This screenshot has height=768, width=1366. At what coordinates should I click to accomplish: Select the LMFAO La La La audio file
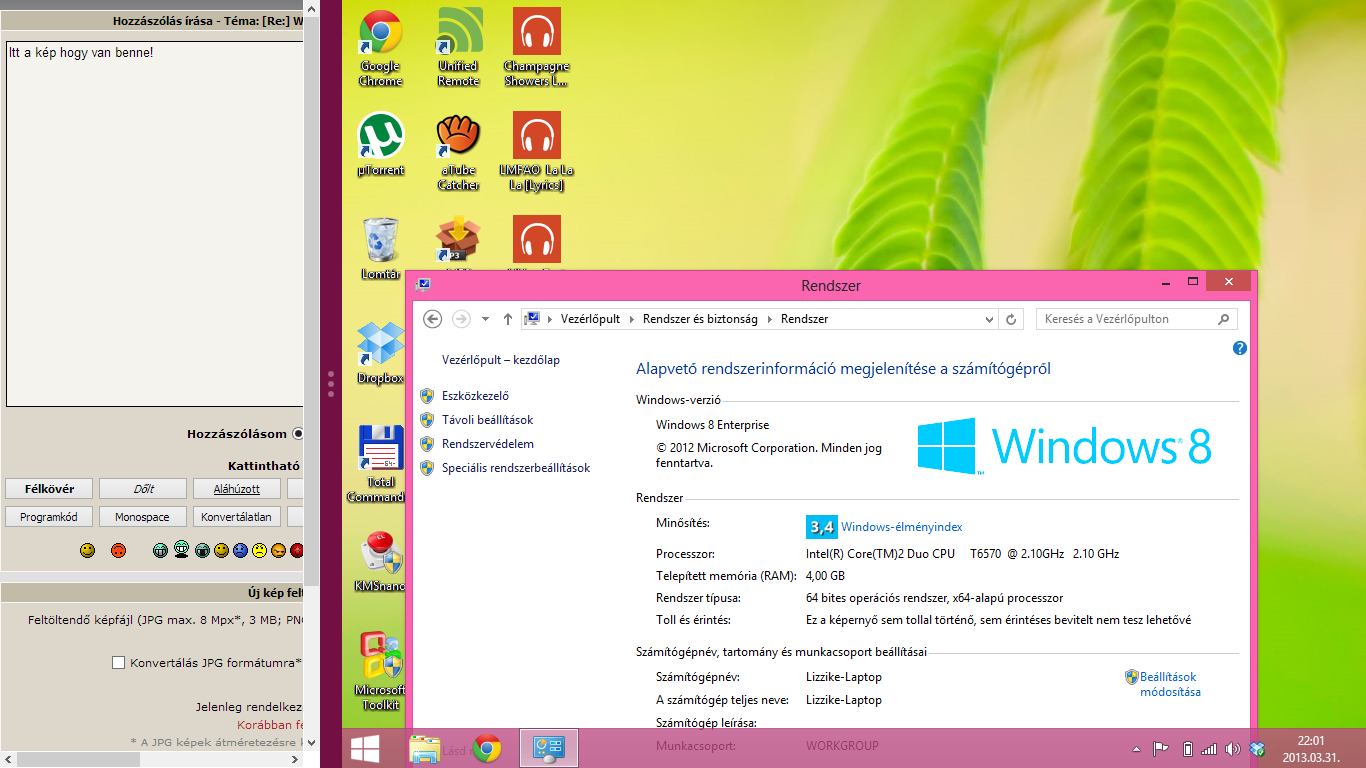[536, 151]
